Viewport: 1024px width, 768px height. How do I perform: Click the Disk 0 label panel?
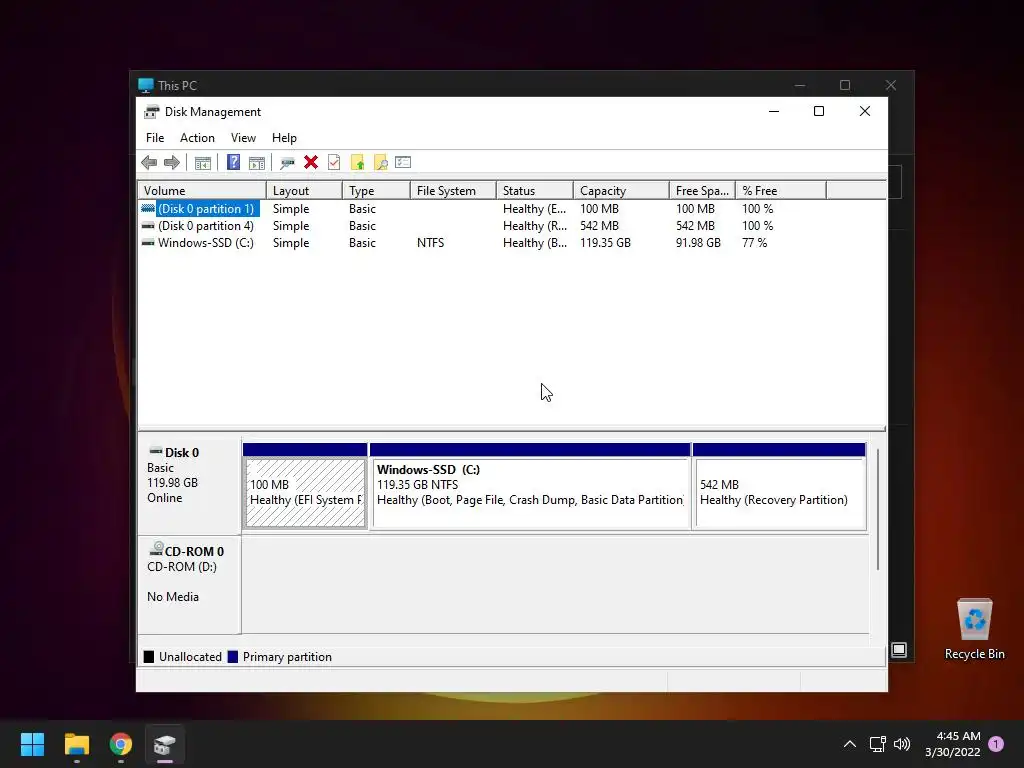[x=189, y=485]
